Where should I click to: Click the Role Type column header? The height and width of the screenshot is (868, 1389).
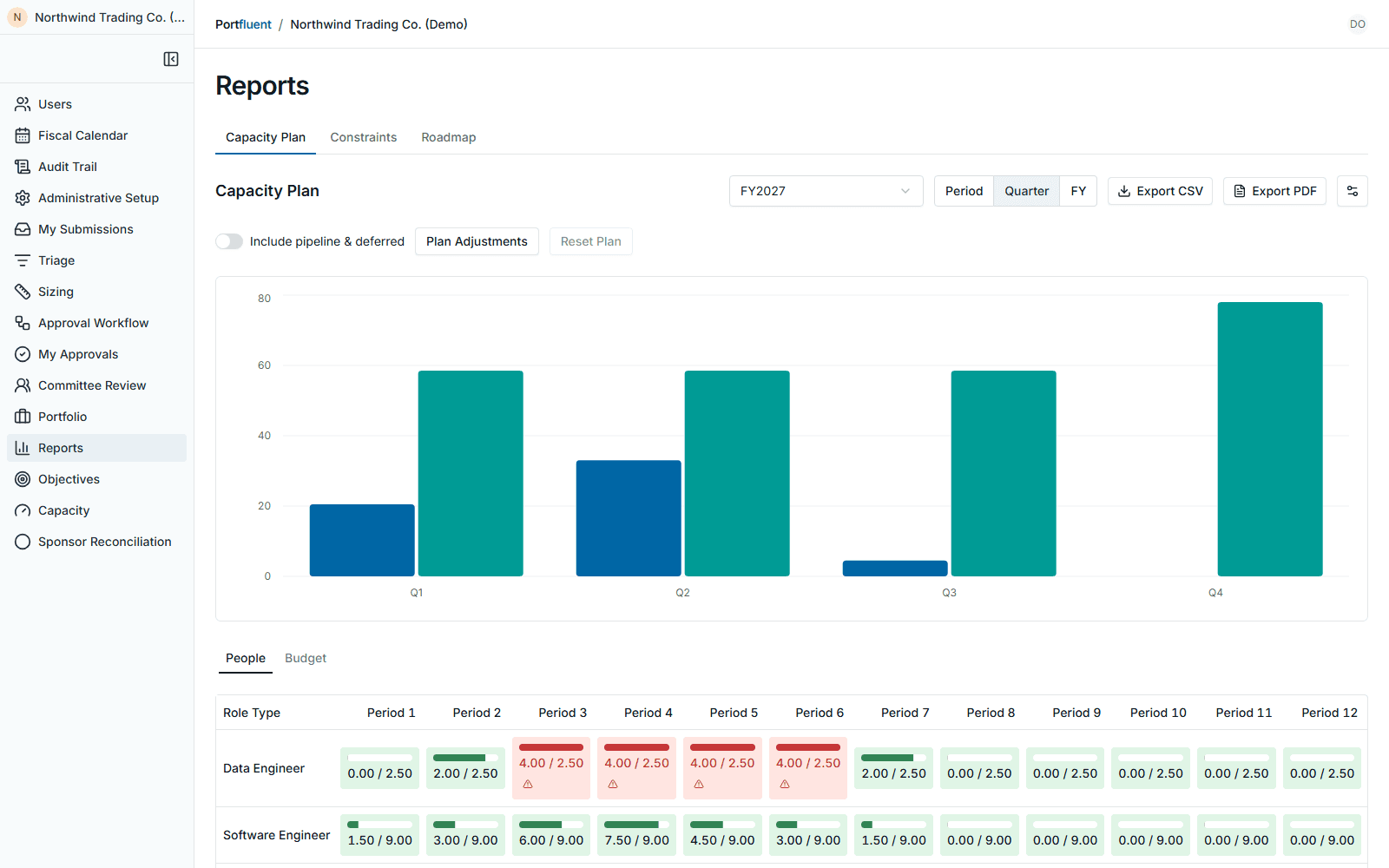pyautogui.click(x=252, y=713)
